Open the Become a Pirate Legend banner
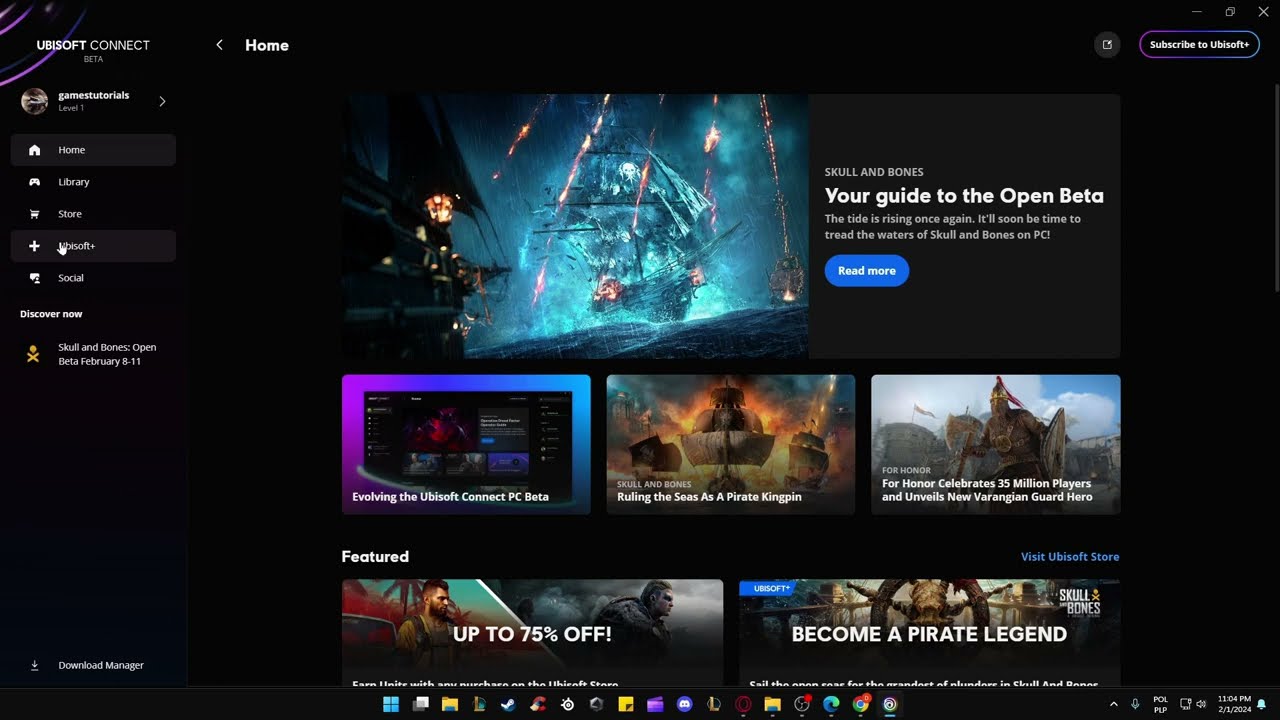1280x720 pixels. point(929,632)
